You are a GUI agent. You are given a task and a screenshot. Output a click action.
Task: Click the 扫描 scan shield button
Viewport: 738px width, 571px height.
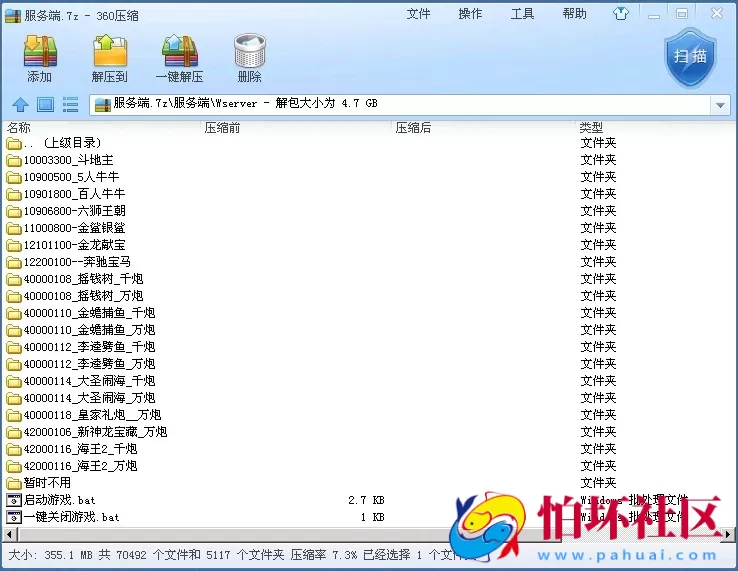(x=690, y=57)
